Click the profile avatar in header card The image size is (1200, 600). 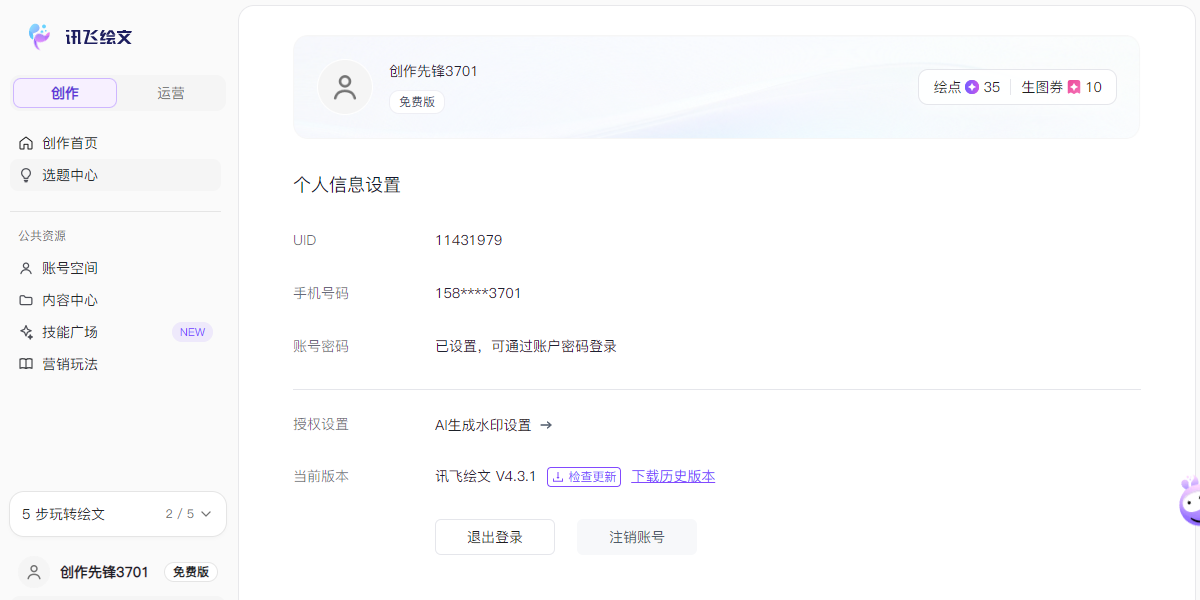coord(345,87)
